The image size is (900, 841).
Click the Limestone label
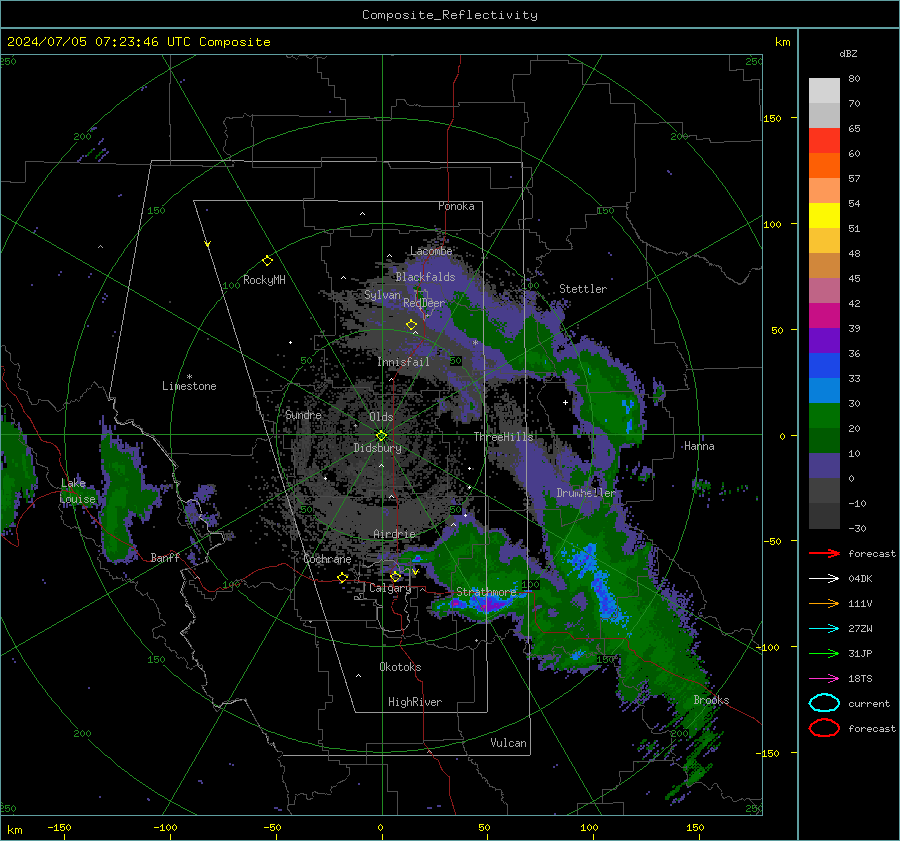189,386
